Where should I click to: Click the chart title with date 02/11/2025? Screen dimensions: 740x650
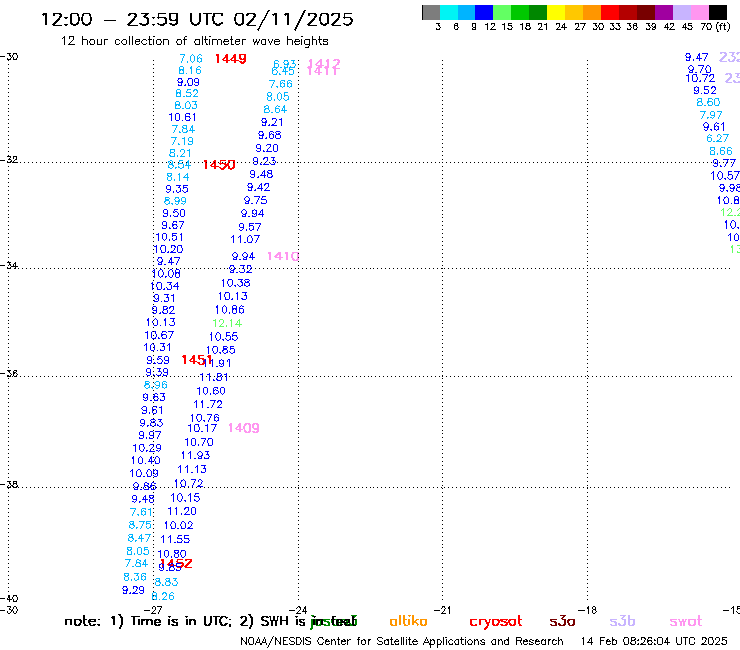pos(197,19)
